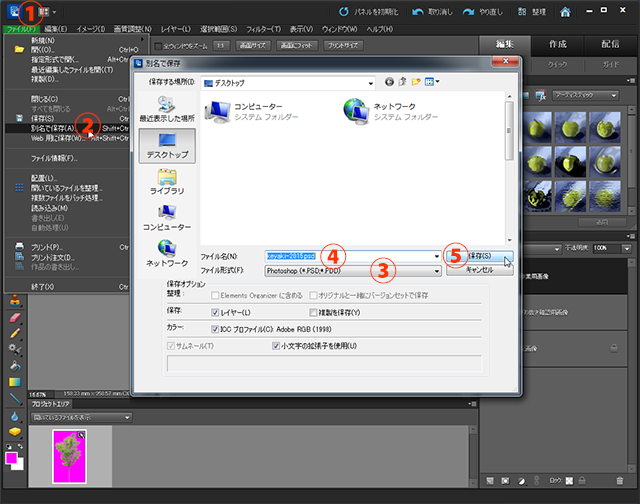Open the ファイル(F) menu
Image resolution: width=640 pixels, height=504 pixels.
[x=22, y=29]
